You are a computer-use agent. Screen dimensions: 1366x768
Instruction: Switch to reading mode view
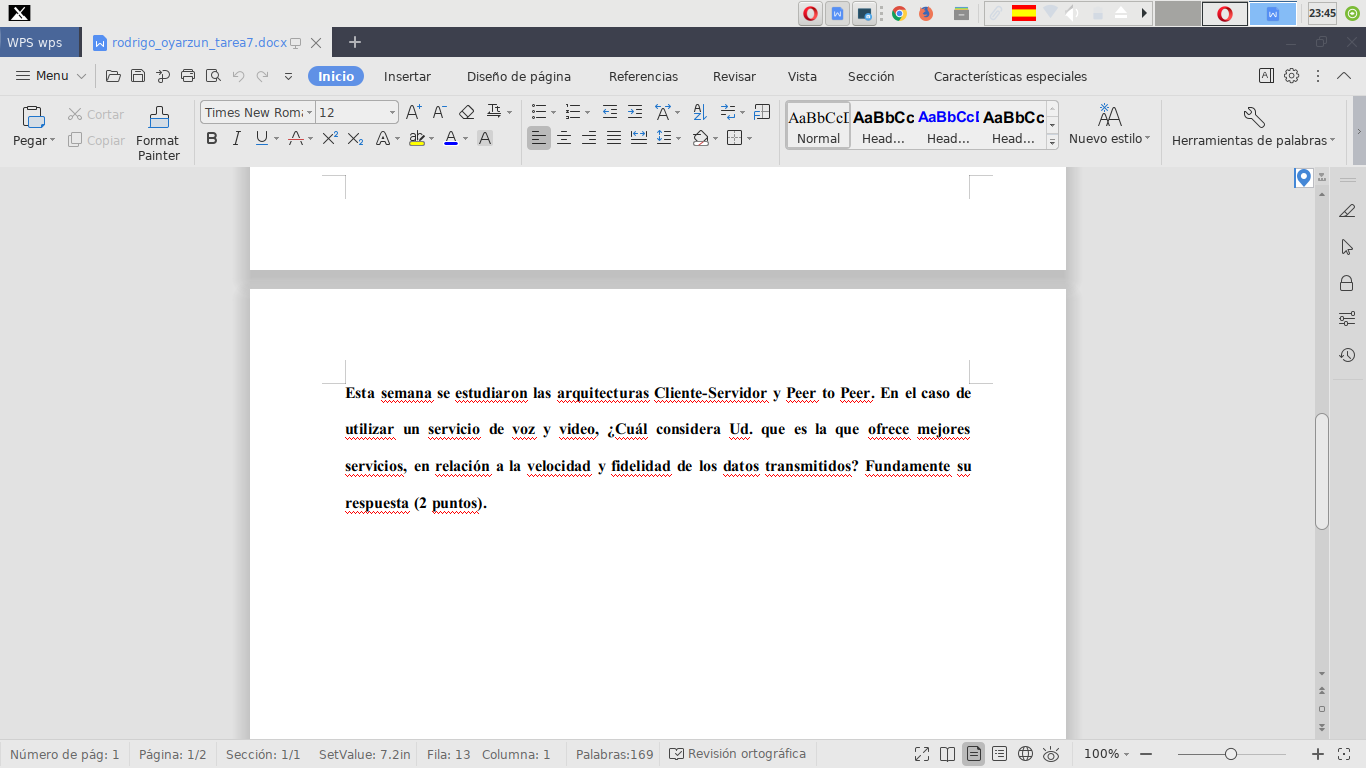coord(947,754)
